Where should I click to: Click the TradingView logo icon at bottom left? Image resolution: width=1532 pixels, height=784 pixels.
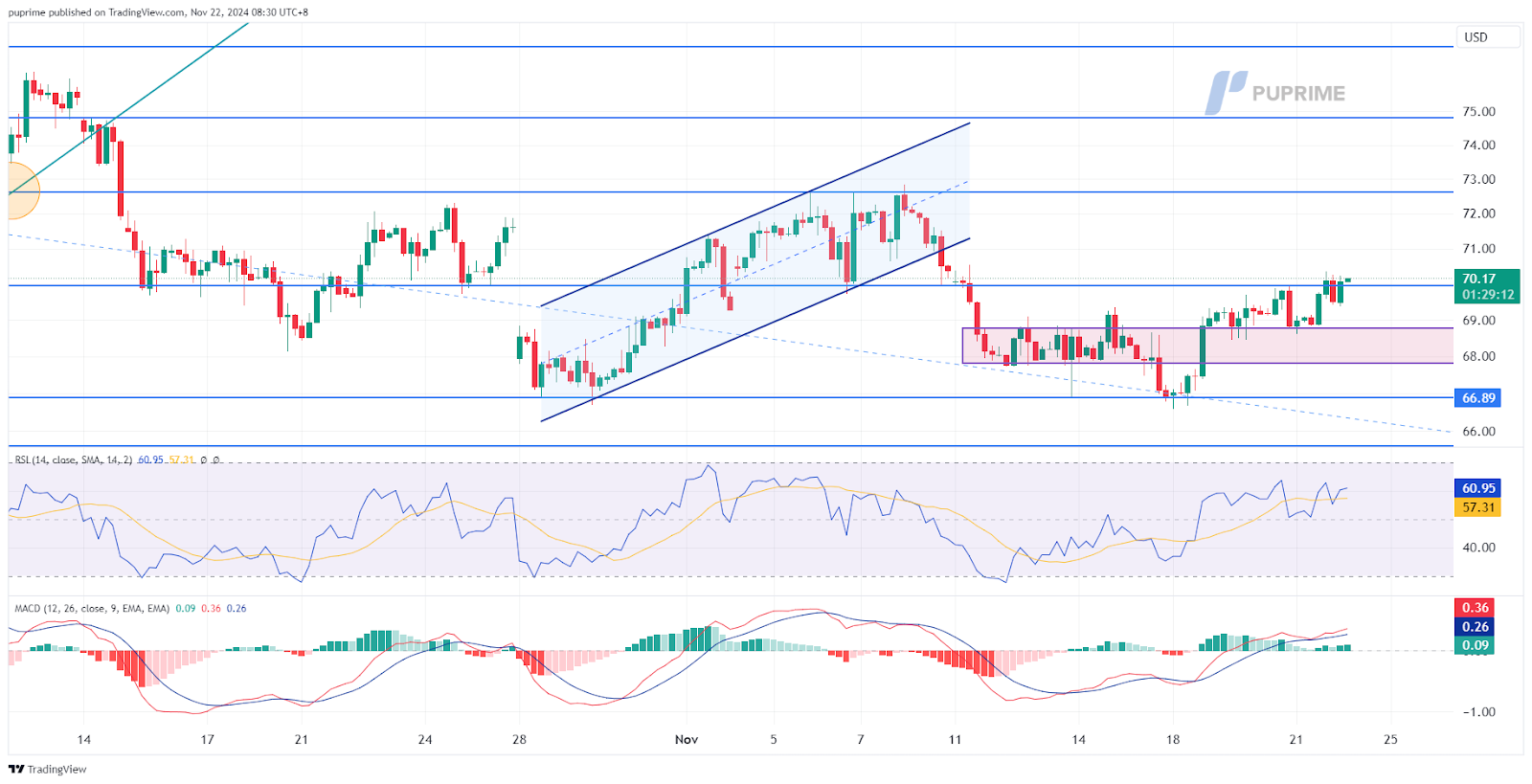[16, 769]
